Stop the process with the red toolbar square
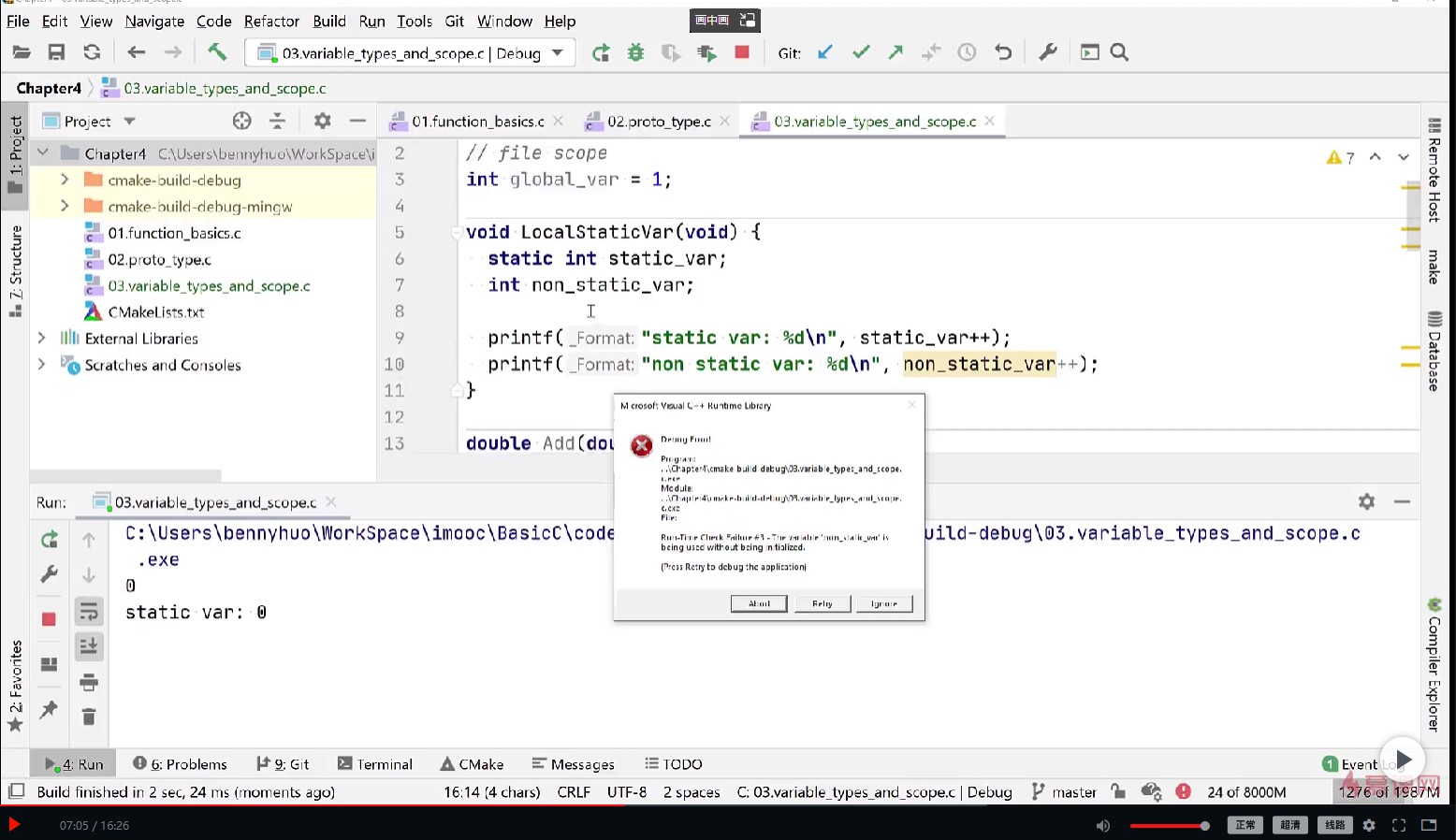This screenshot has height=840, width=1456. pyautogui.click(x=742, y=52)
